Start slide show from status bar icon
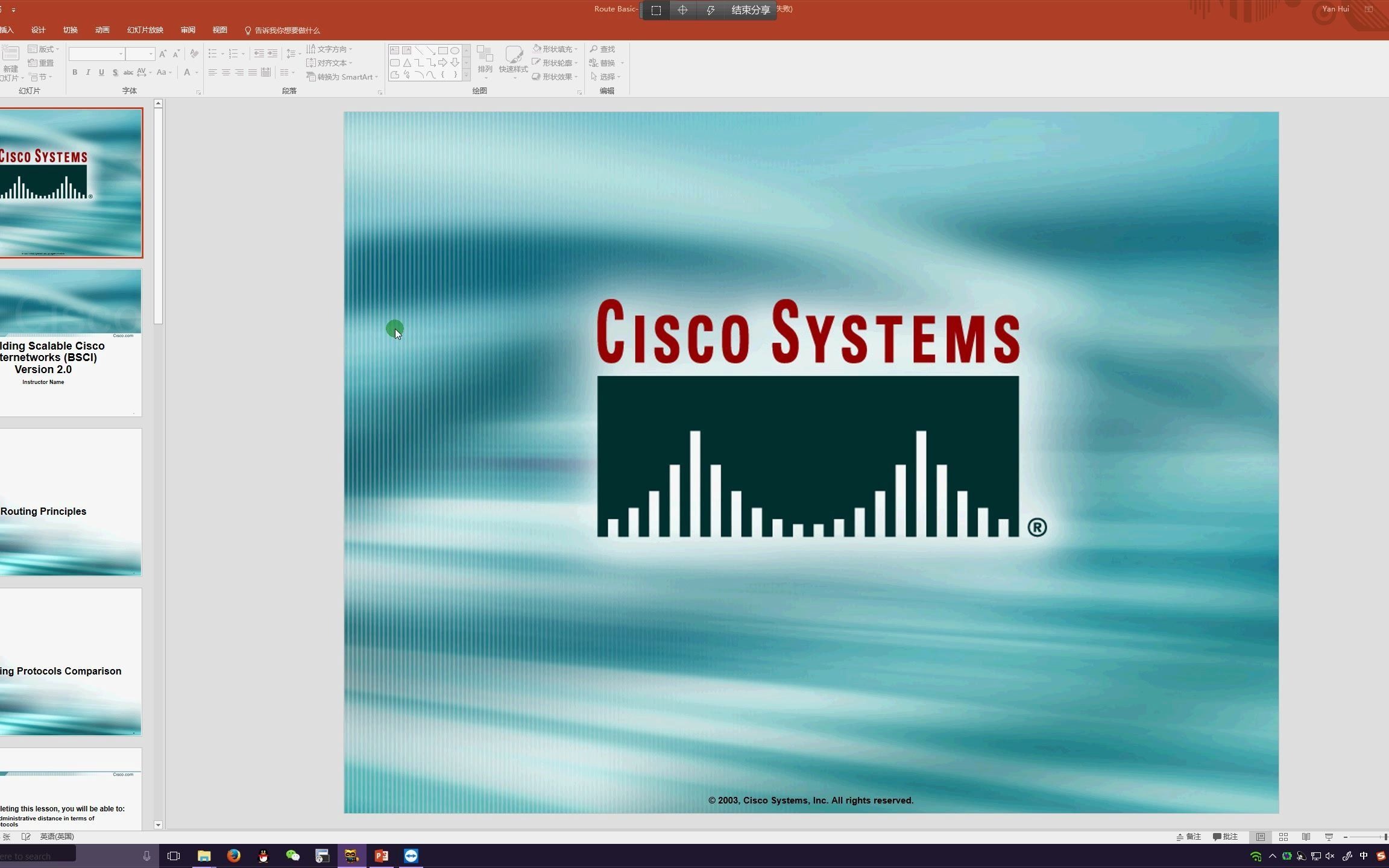 point(1329,837)
